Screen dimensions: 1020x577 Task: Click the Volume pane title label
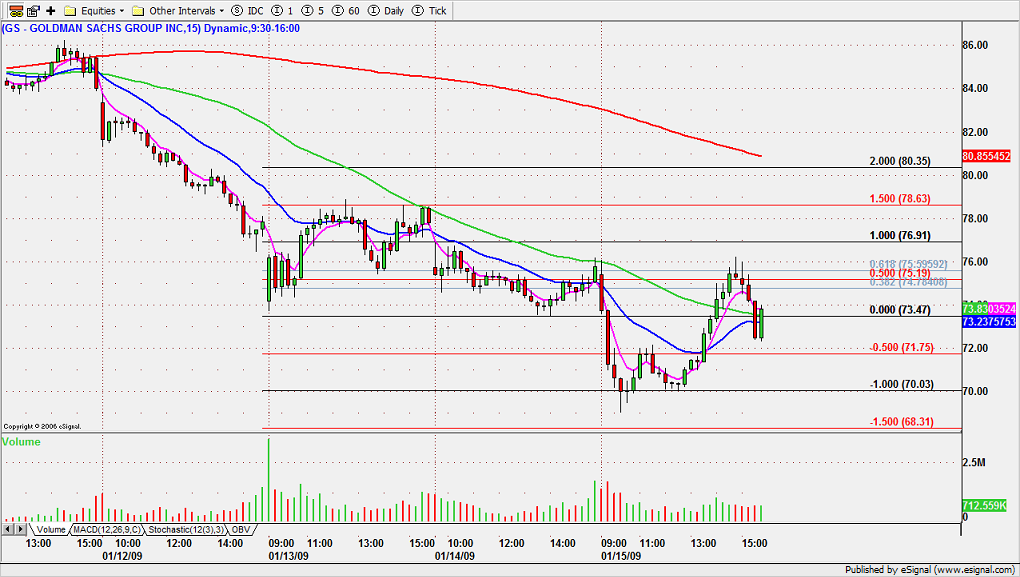click(x=21, y=442)
